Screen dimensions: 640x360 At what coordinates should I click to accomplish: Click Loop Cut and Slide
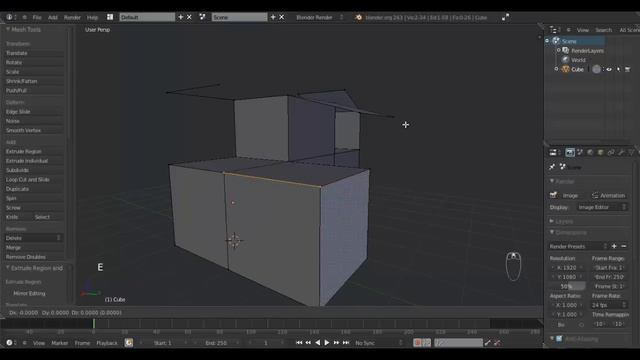pyautogui.click(x=34, y=180)
